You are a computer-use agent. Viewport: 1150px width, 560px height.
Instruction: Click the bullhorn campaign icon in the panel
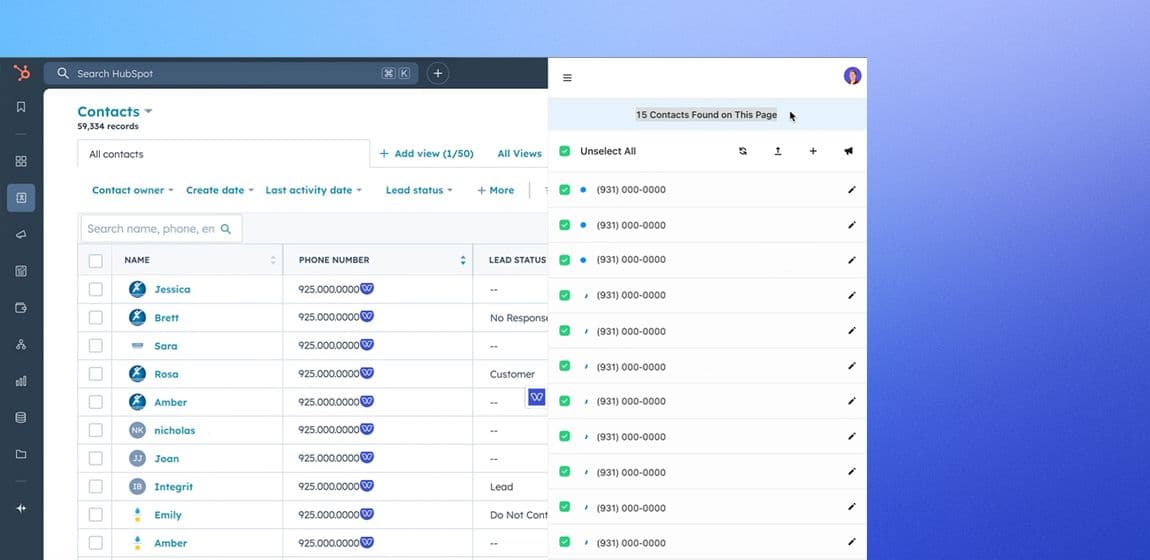point(848,151)
